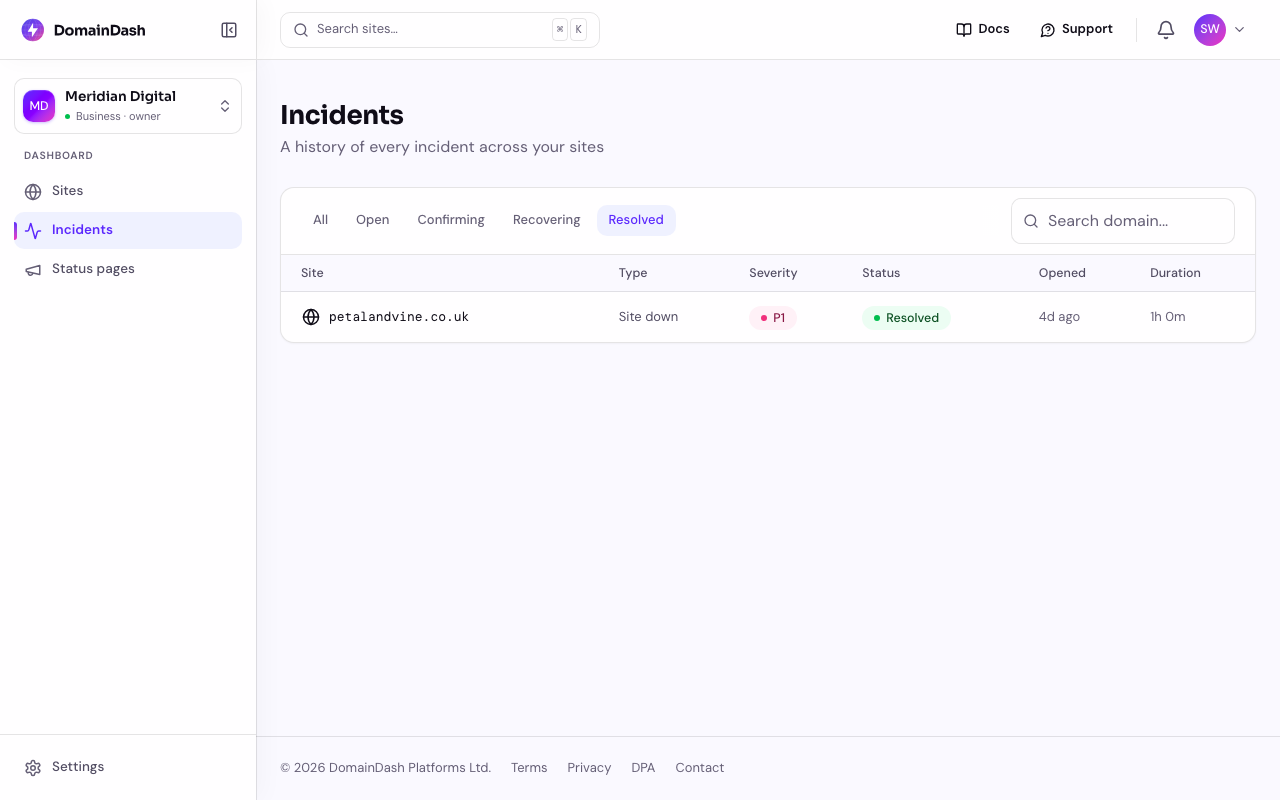Click the MD workspace avatar
Image resolution: width=1280 pixels, height=800 pixels.
pyautogui.click(x=39, y=106)
